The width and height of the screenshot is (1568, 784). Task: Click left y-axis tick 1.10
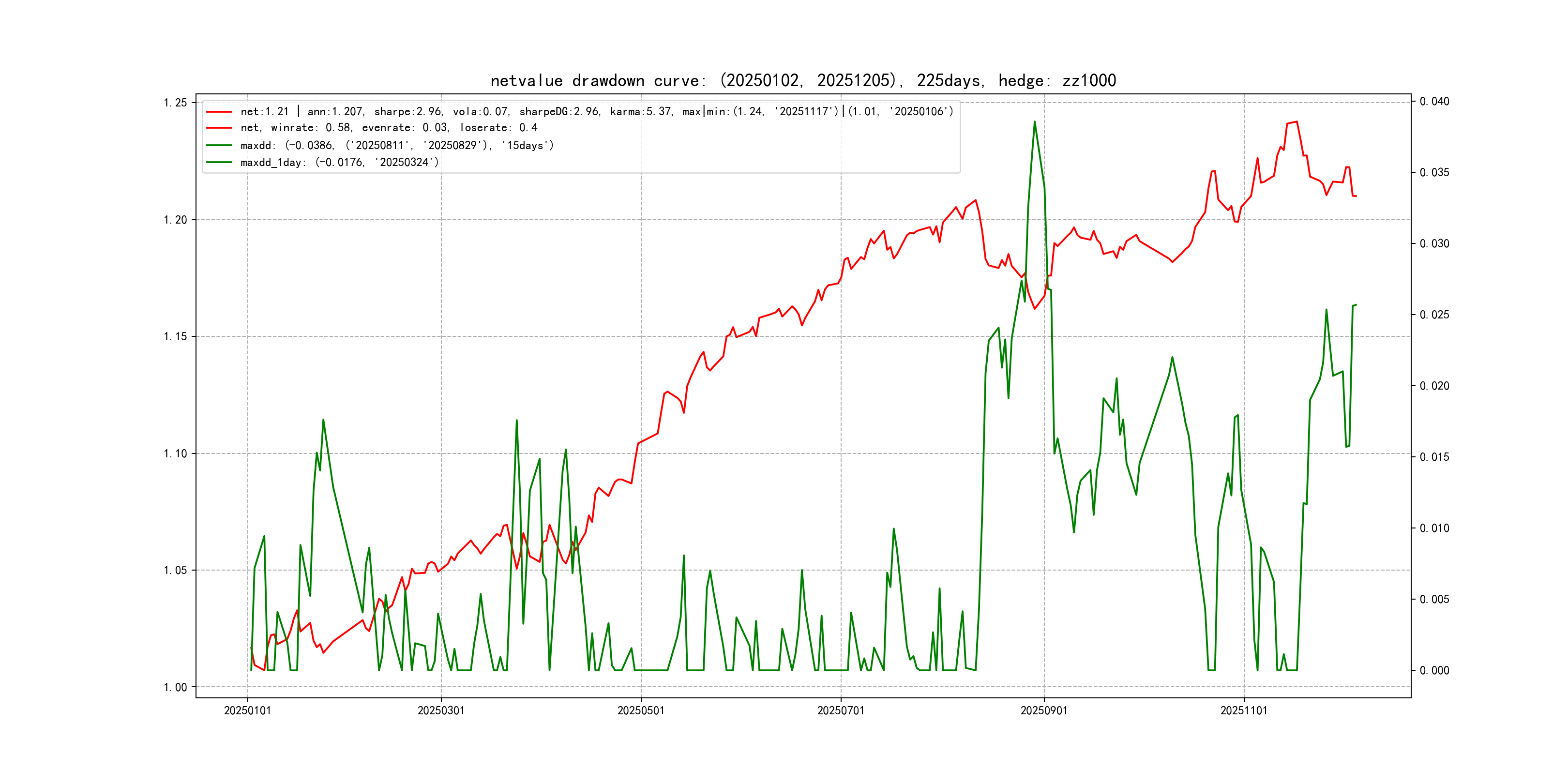(x=175, y=453)
